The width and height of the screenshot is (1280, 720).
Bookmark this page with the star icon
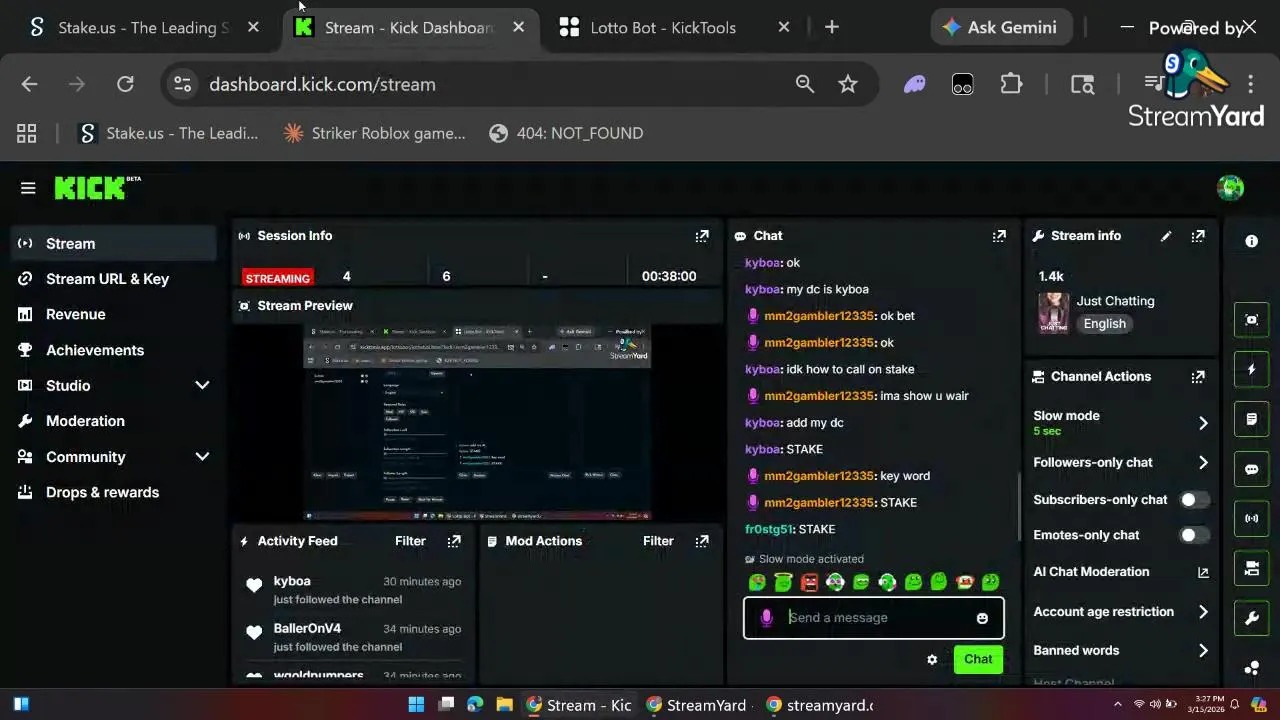click(848, 84)
